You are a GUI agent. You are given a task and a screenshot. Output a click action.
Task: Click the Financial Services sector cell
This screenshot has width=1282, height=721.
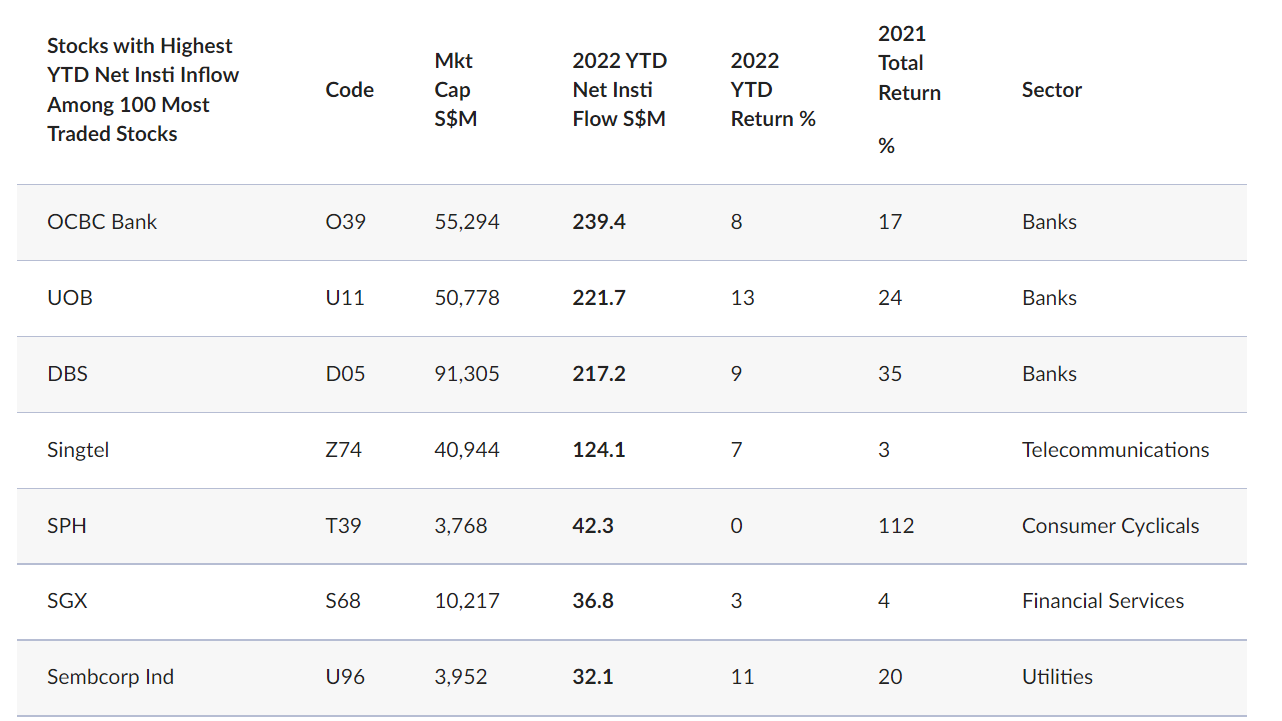click(x=1102, y=601)
